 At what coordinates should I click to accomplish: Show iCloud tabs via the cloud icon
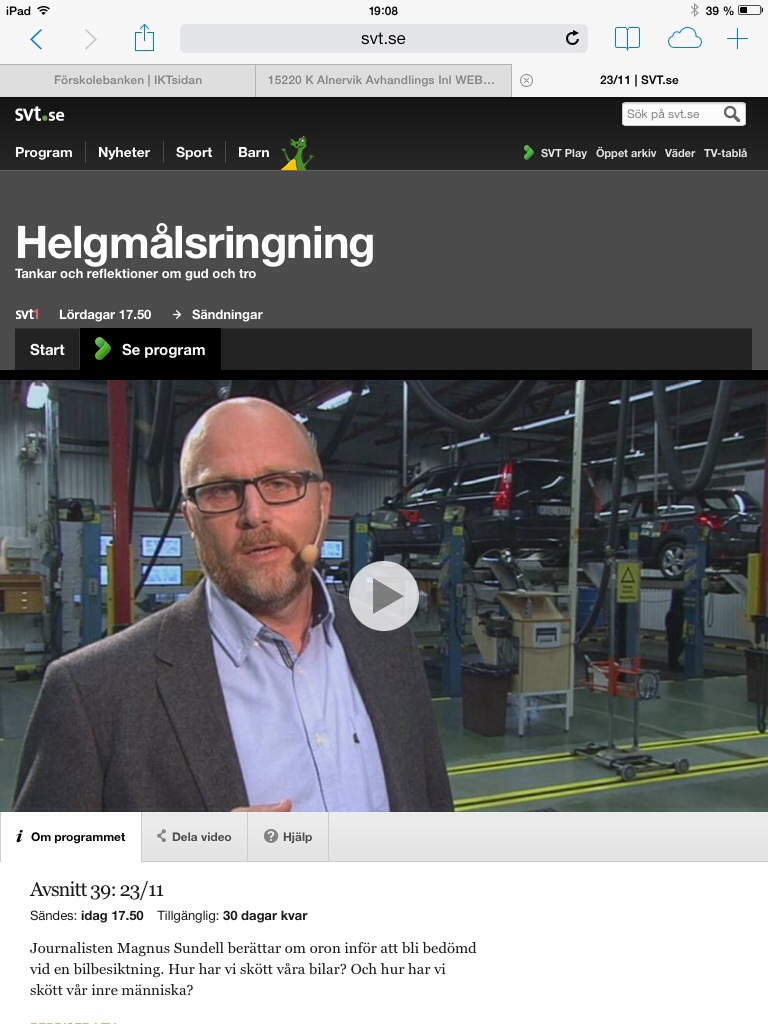click(x=684, y=39)
